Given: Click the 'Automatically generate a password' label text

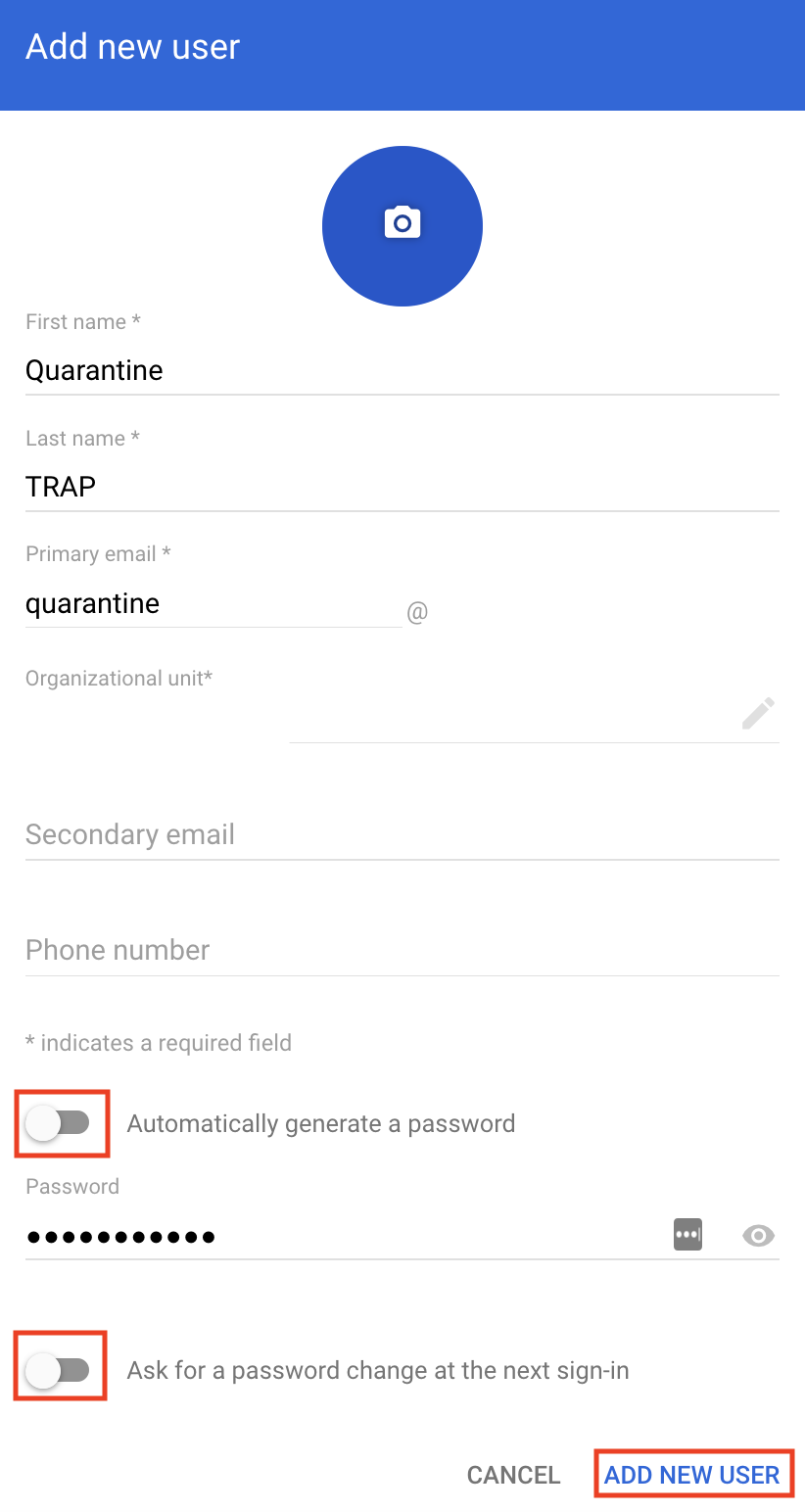Looking at the screenshot, I should click(x=321, y=1123).
